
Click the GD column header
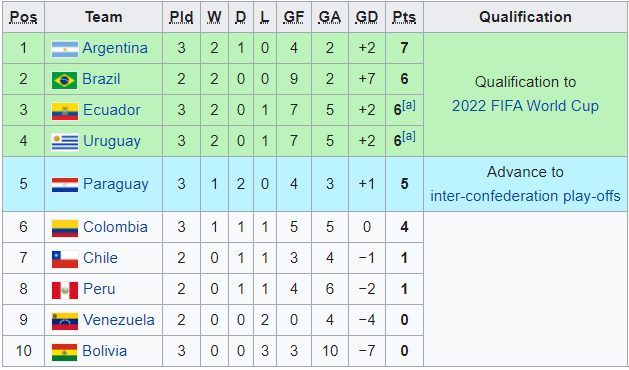pos(367,17)
